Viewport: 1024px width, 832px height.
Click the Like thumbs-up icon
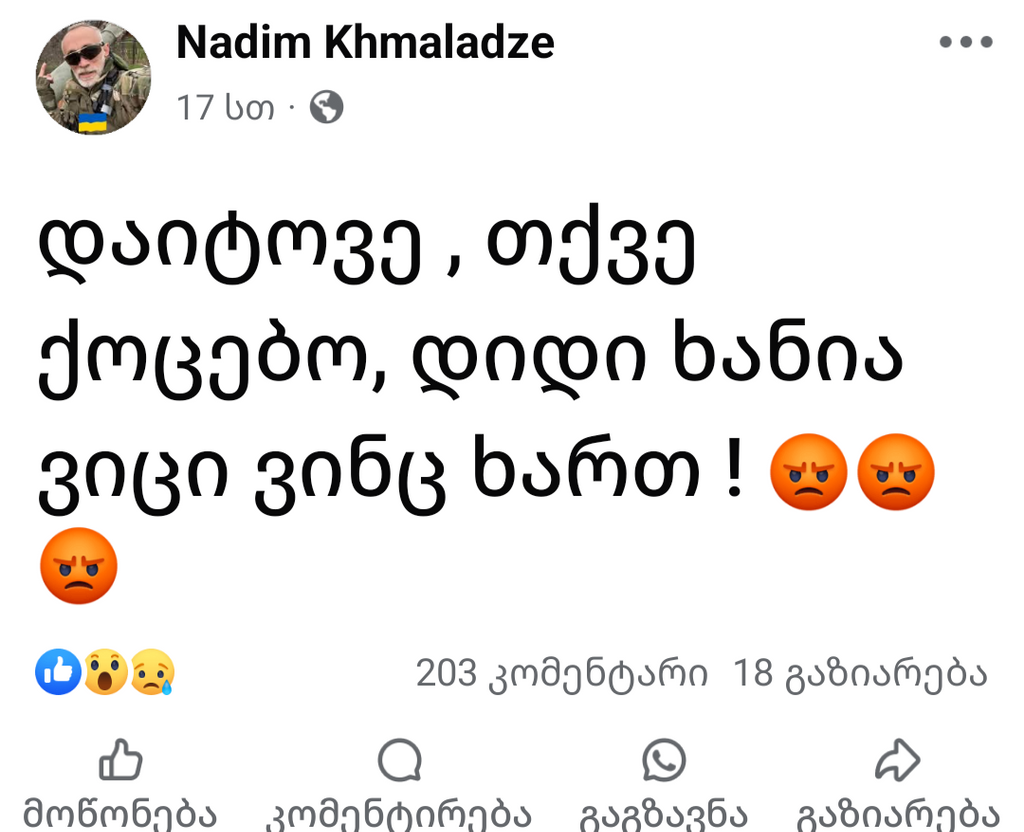pyautogui.click(x=120, y=764)
